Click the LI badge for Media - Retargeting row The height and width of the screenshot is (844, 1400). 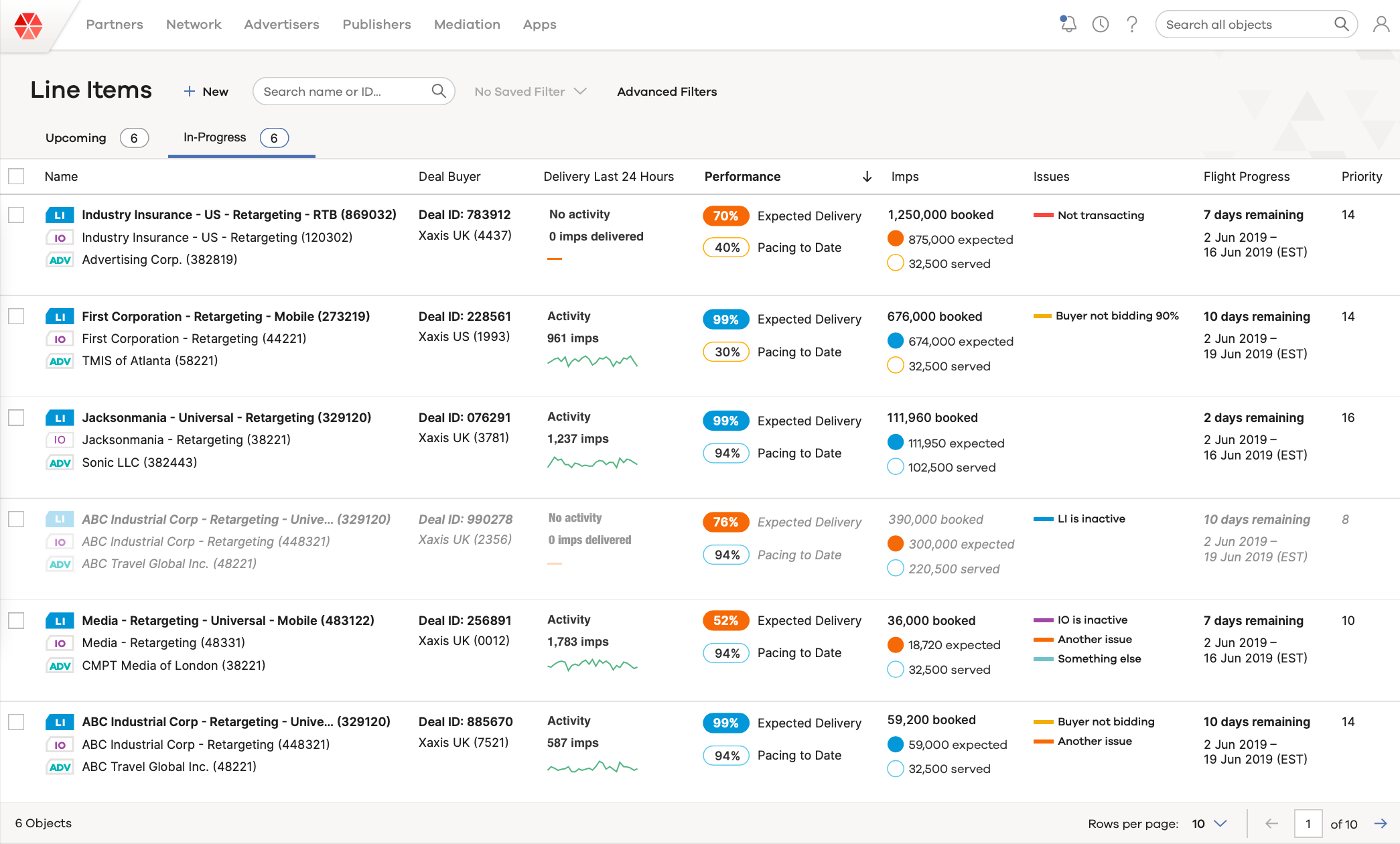(60, 621)
